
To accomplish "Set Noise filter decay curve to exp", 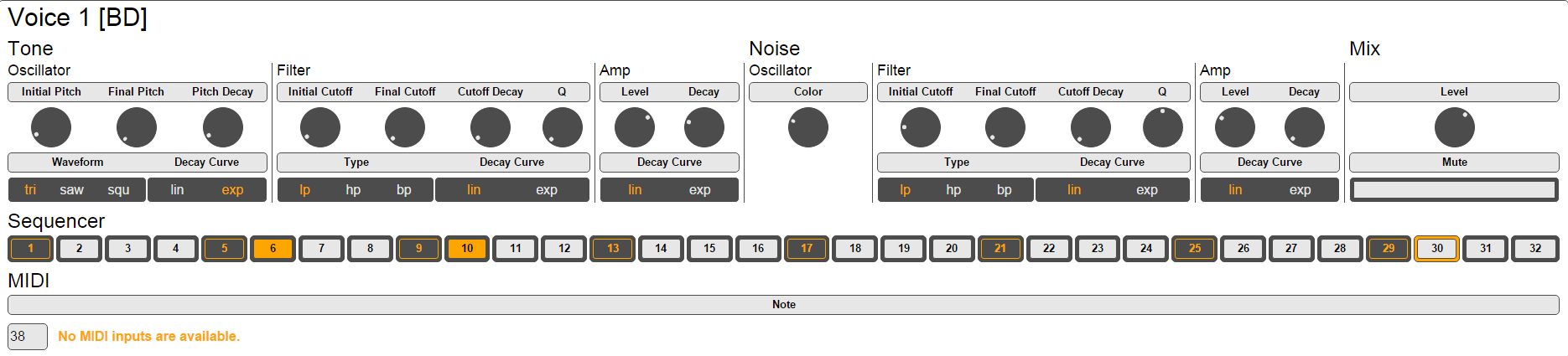I will pyautogui.click(x=1147, y=190).
